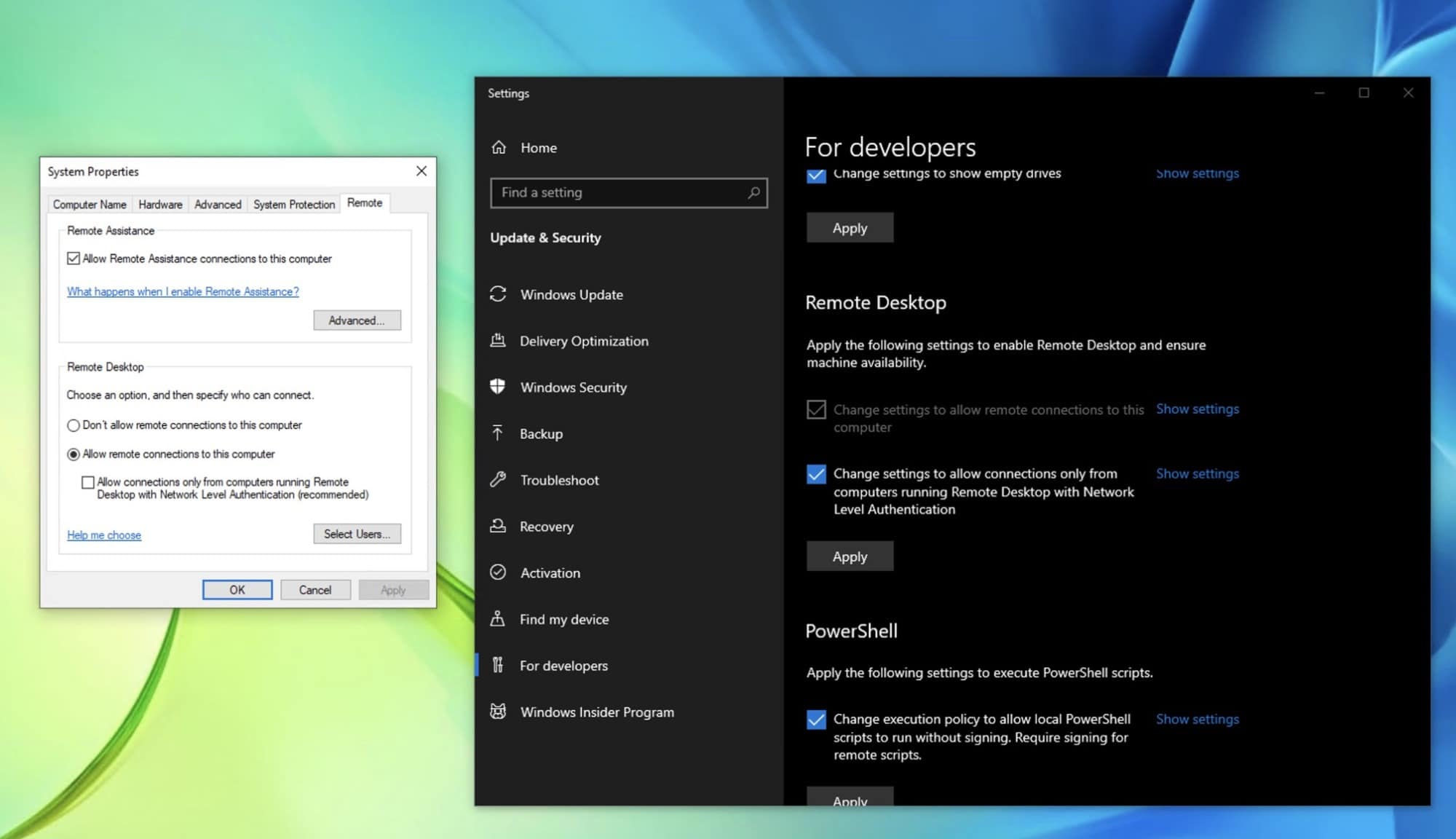Click Apply in System Properties dialog
This screenshot has width=1456, height=839.
(x=393, y=590)
